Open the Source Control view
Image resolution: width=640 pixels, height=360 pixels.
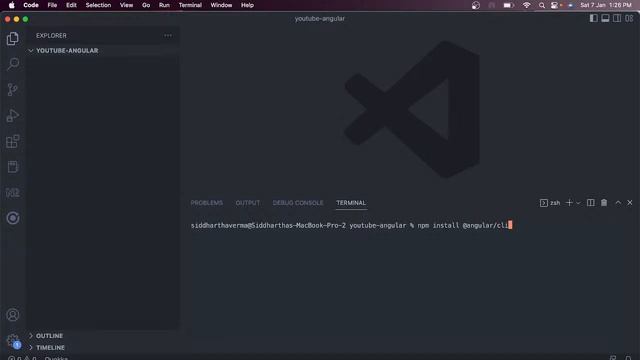[13, 89]
